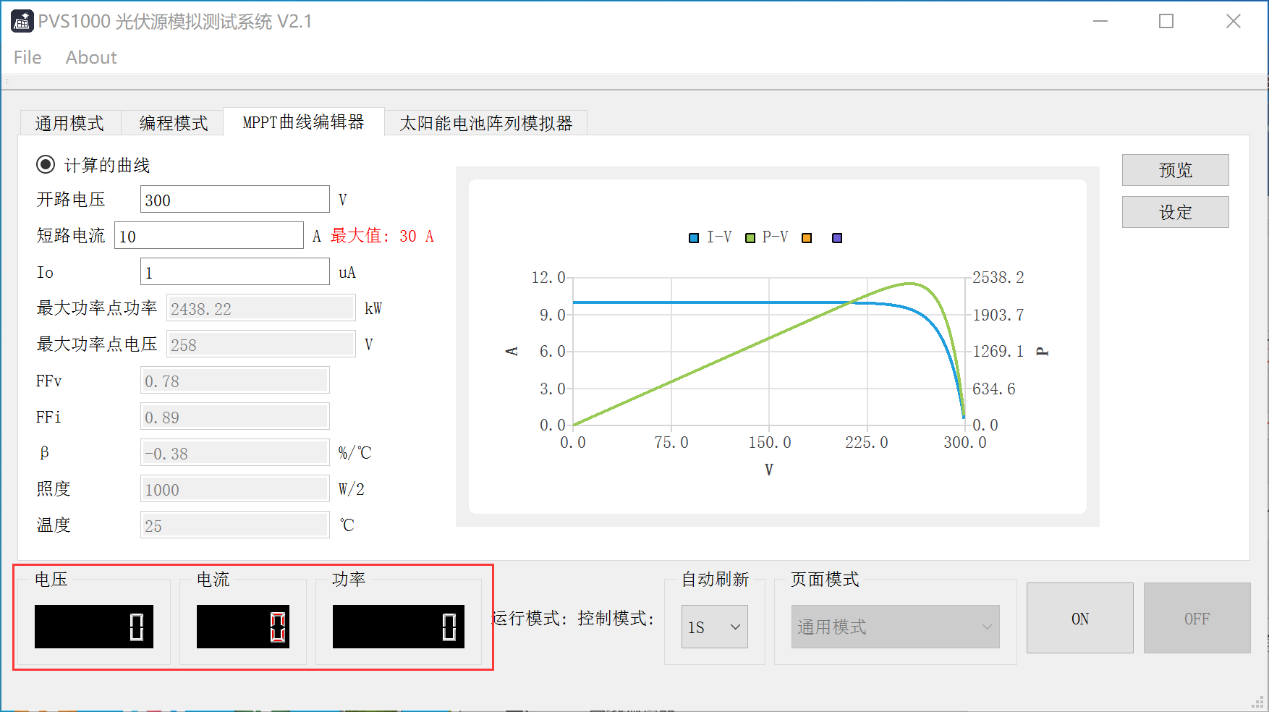Screen dimensions: 1269x712
Task: Toggle the purple legend marker
Action: pos(837,238)
